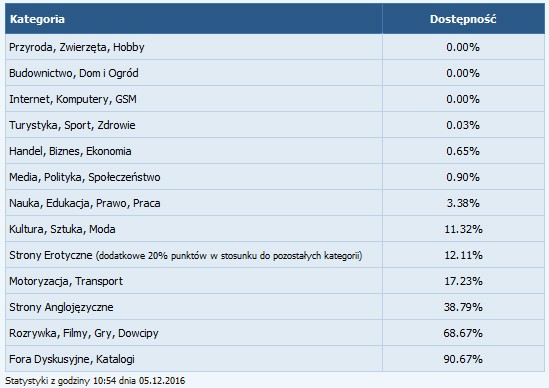Select Internet, Komputery, GSM category
Image resolution: width=549 pixels, height=388 pixels.
click(73, 99)
